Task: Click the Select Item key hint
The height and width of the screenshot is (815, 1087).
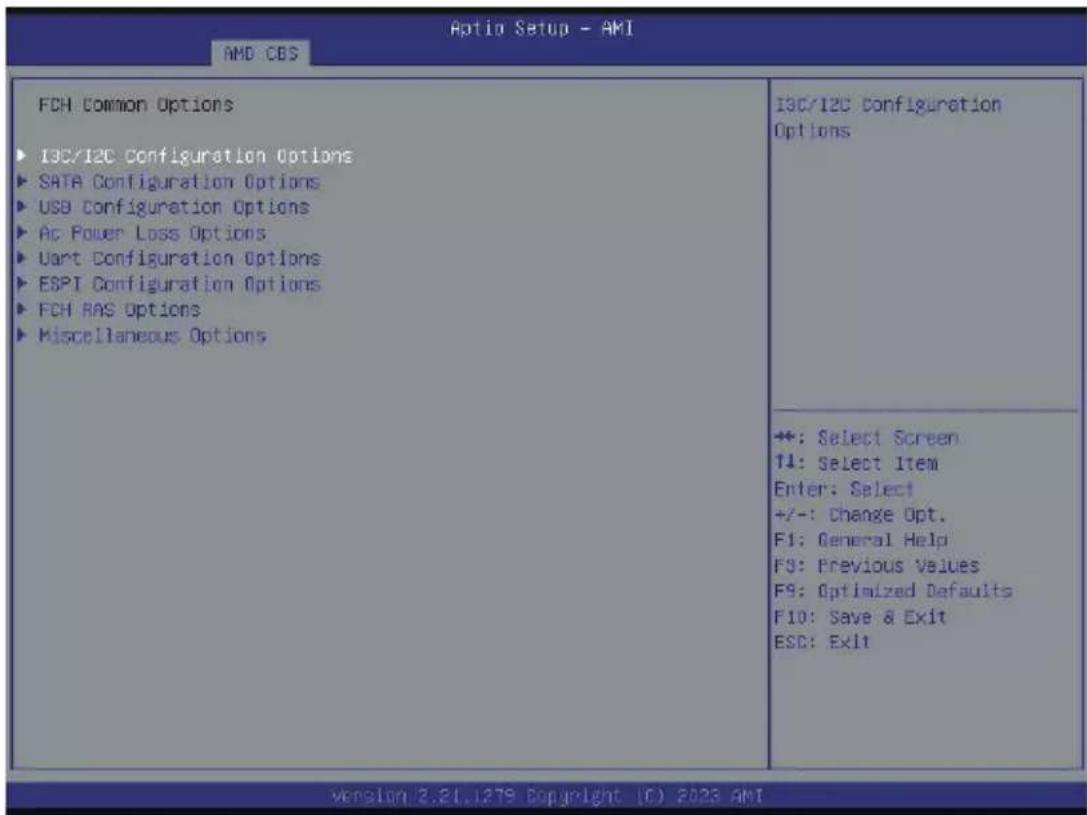Action: click(x=855, y=464)
